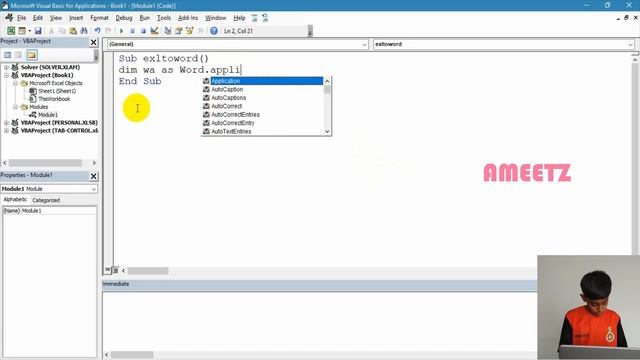Click the Excel icon left of File menu
The height and width of the screenshot is (360, 640).
pos(9,18)
